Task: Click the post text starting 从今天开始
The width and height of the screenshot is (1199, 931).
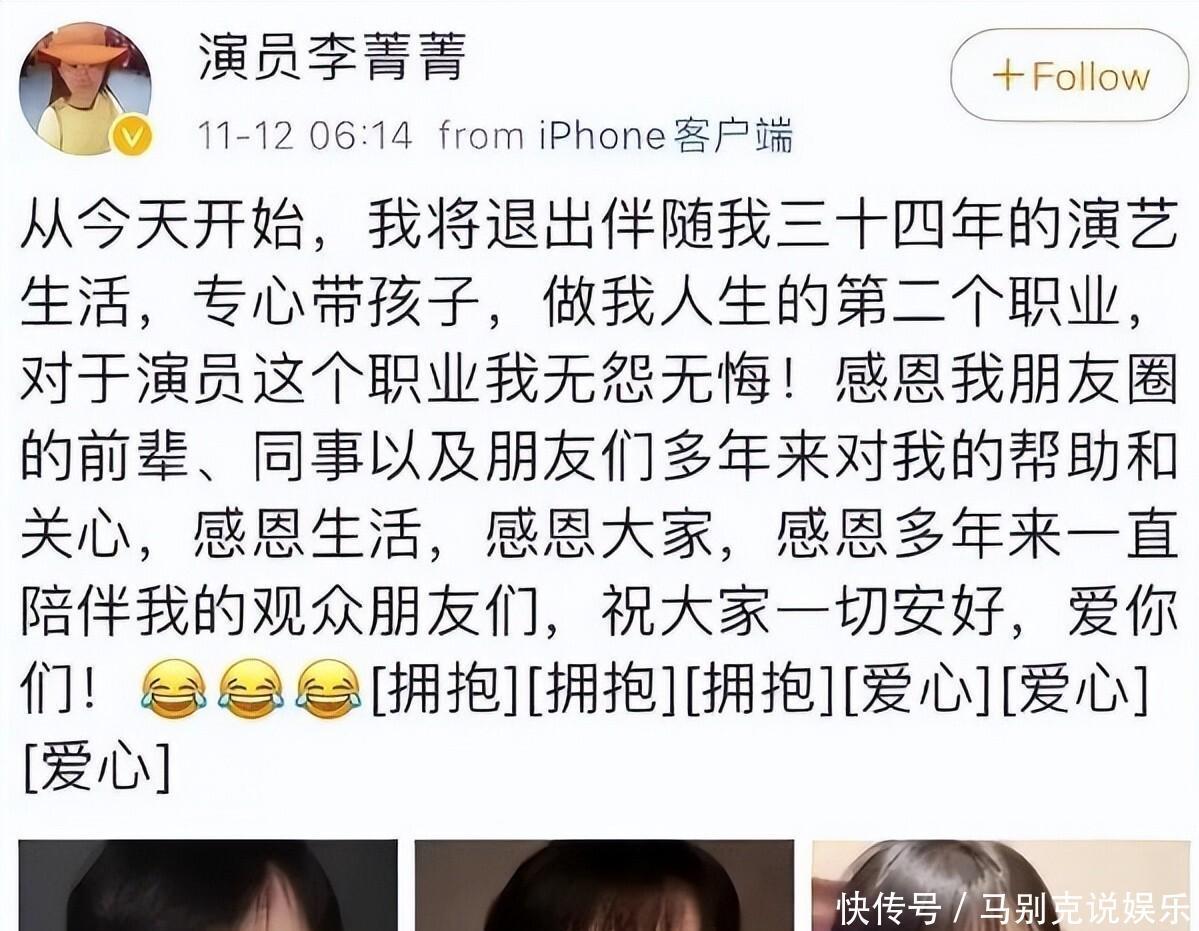Action: 599,497
